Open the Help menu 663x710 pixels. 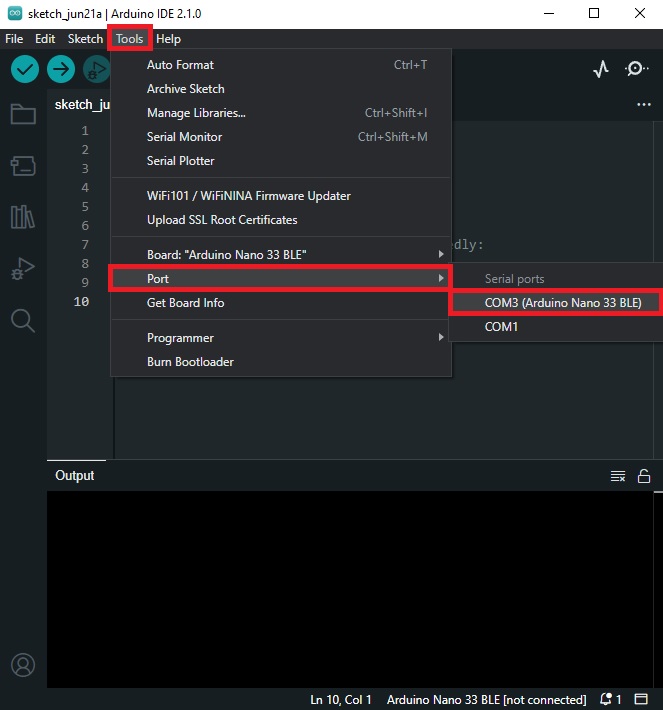pyautogui.click(x=168, y=39)
